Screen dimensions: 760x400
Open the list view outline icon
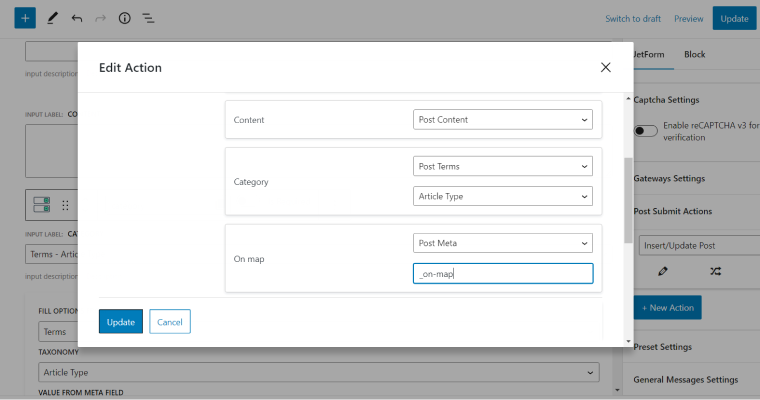(148, 18)
